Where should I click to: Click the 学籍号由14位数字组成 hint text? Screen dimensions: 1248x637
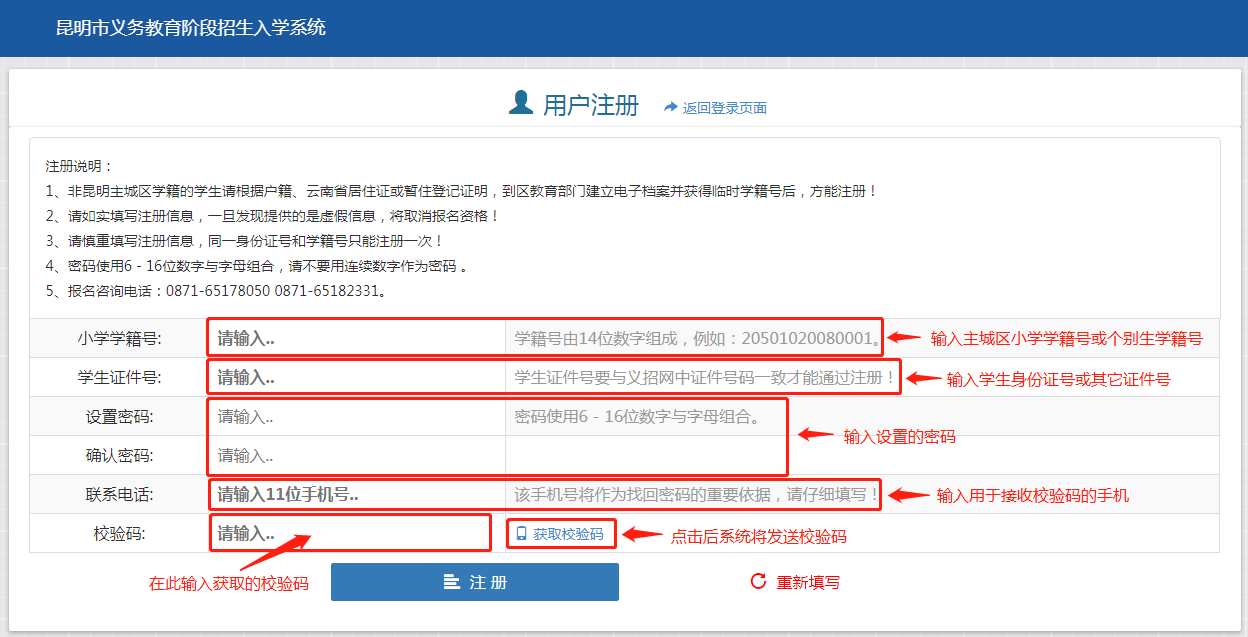697,338
